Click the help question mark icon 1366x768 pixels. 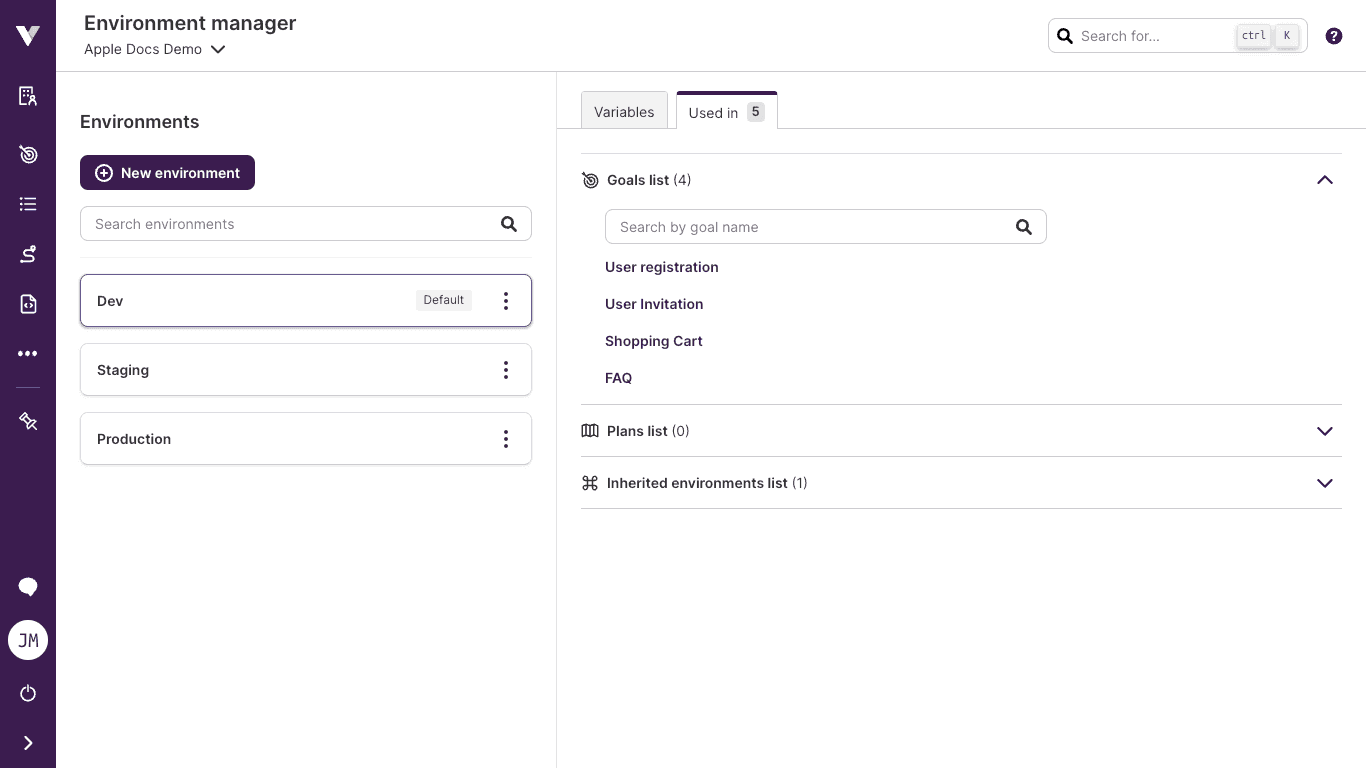(x=1333, y=36)
